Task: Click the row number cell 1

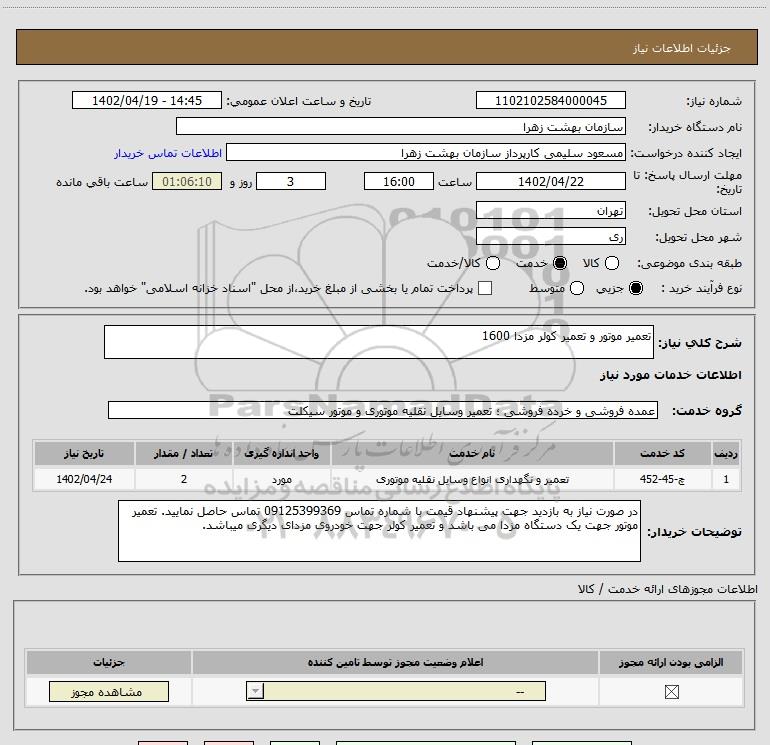Action: point(726,479)
